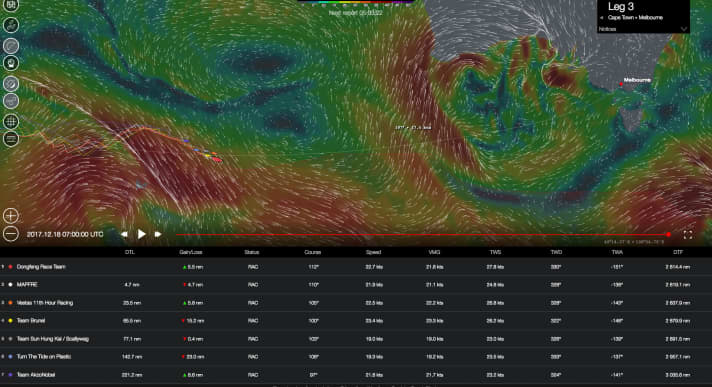
Task: Click the red dot beside Dongfeng Race Team
Action: coord(10,267)
